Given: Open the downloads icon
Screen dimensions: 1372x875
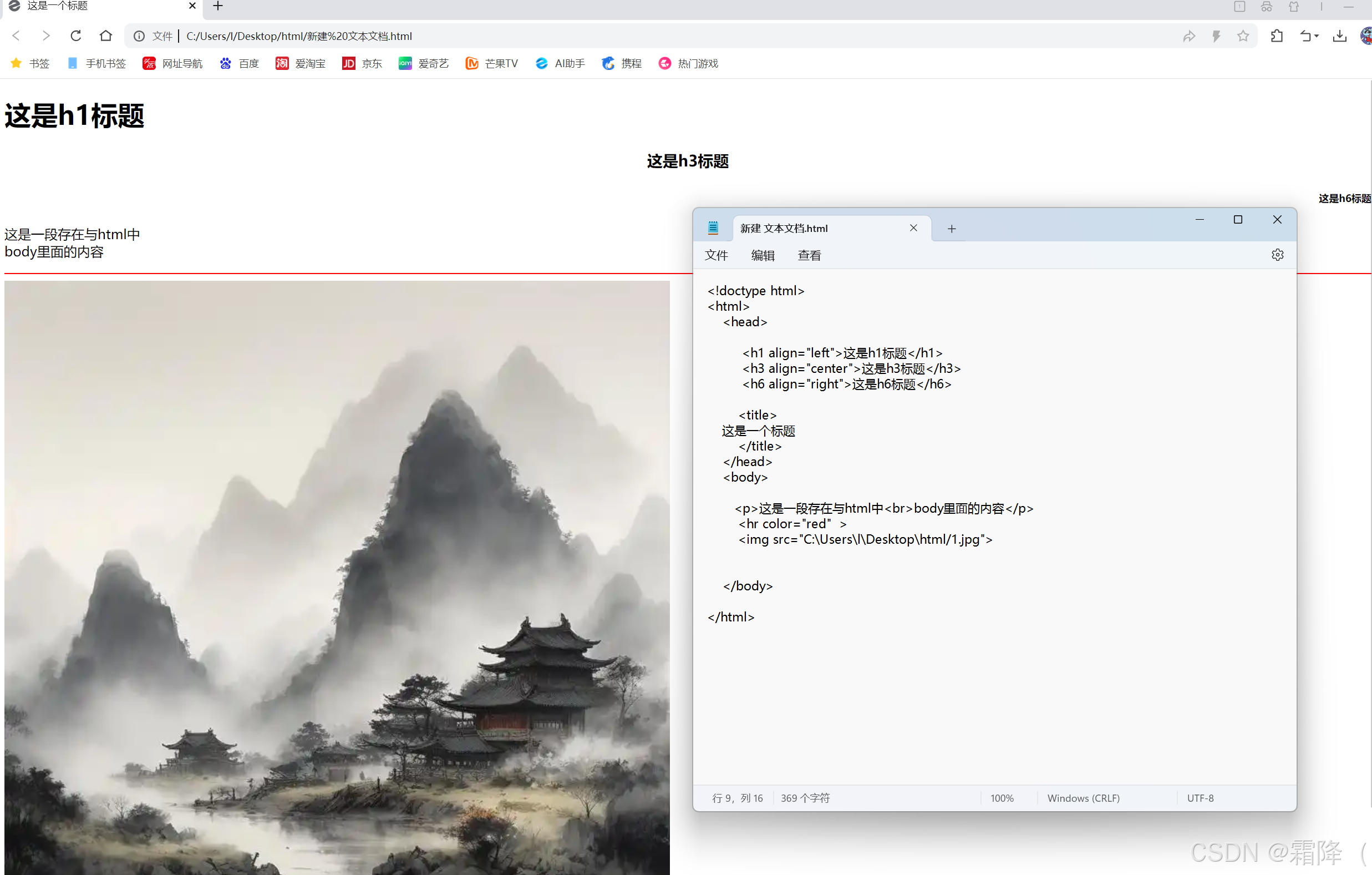Looking at the screenshot, I should [1339, 37].
